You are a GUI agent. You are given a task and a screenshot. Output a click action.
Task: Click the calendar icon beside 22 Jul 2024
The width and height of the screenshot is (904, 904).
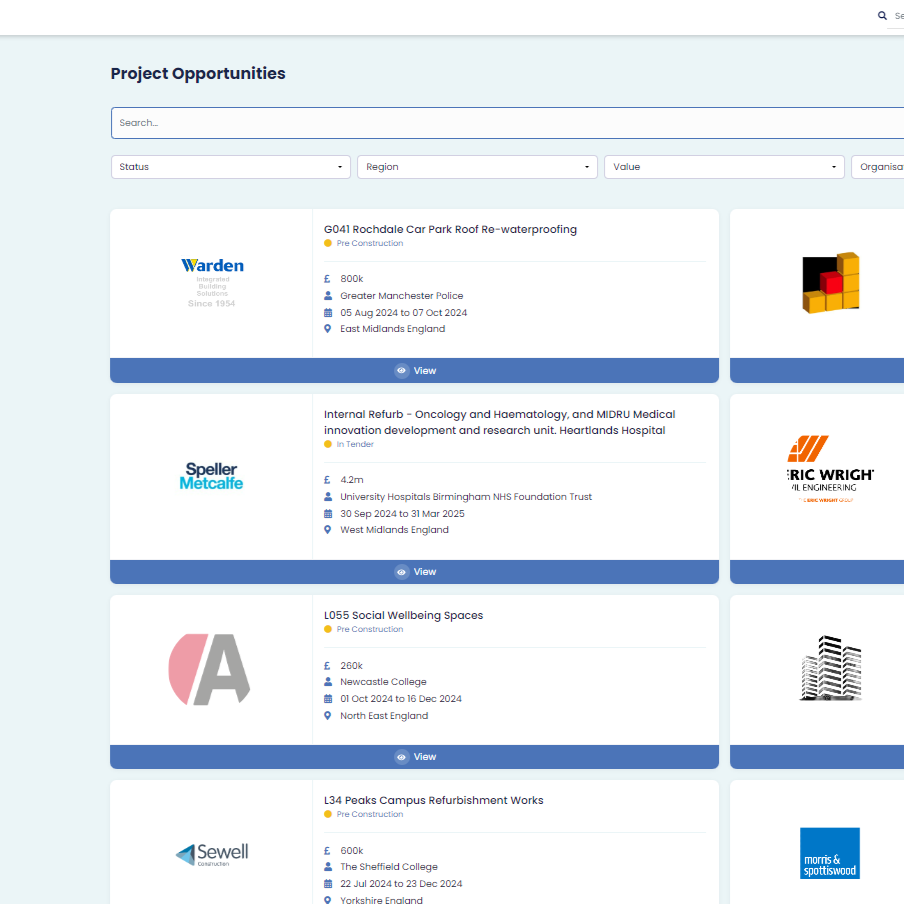tap(328, 883)
